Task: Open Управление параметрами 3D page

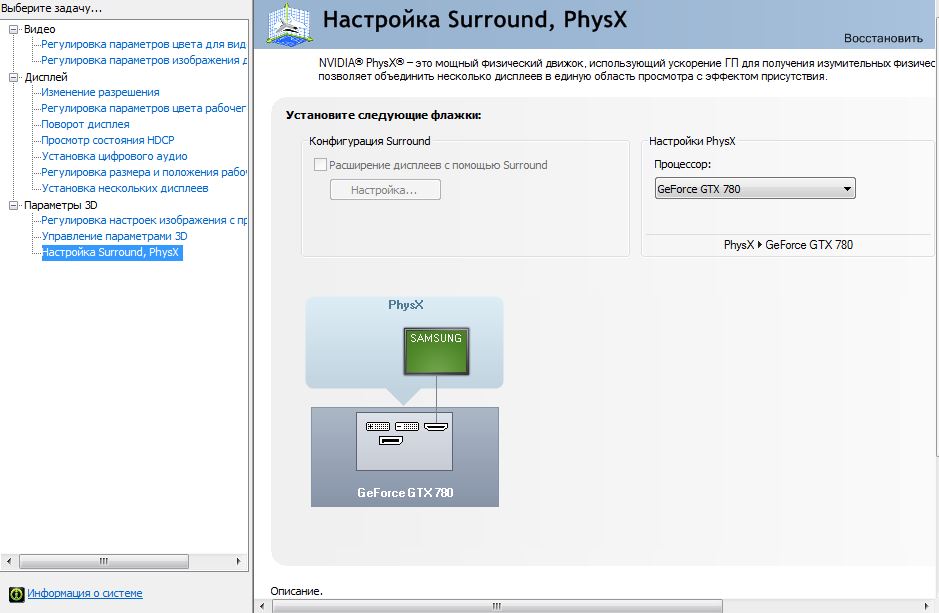Action: pyautogui.click(x=114, y=236)
